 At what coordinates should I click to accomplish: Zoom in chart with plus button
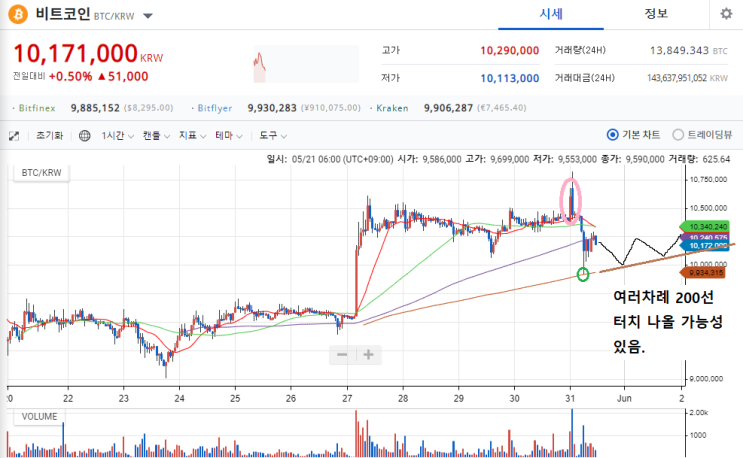click(x=368, y=355)
